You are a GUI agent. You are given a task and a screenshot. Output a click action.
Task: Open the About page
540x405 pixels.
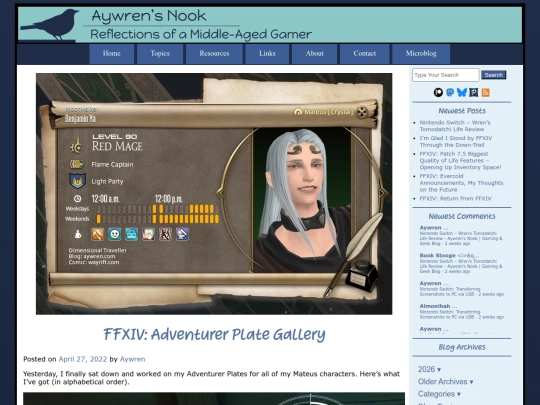pos(314,54)
